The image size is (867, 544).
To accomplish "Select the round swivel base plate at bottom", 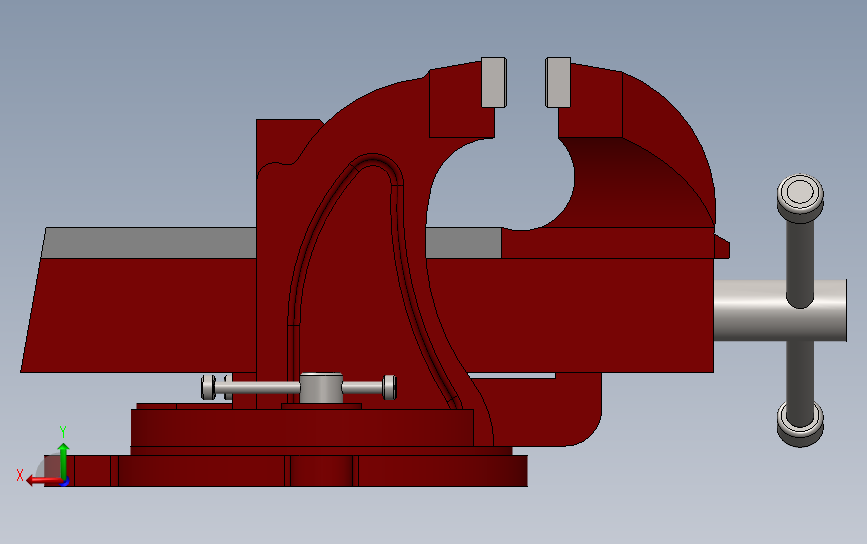I will [286, 471].
